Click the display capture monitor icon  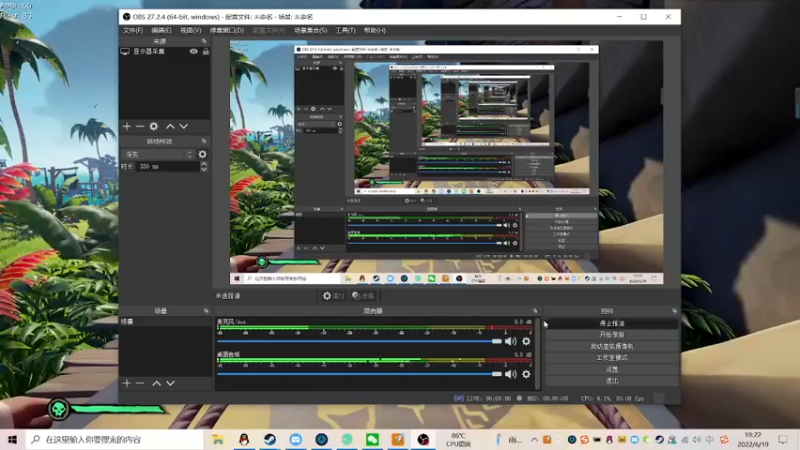(125, 52)
